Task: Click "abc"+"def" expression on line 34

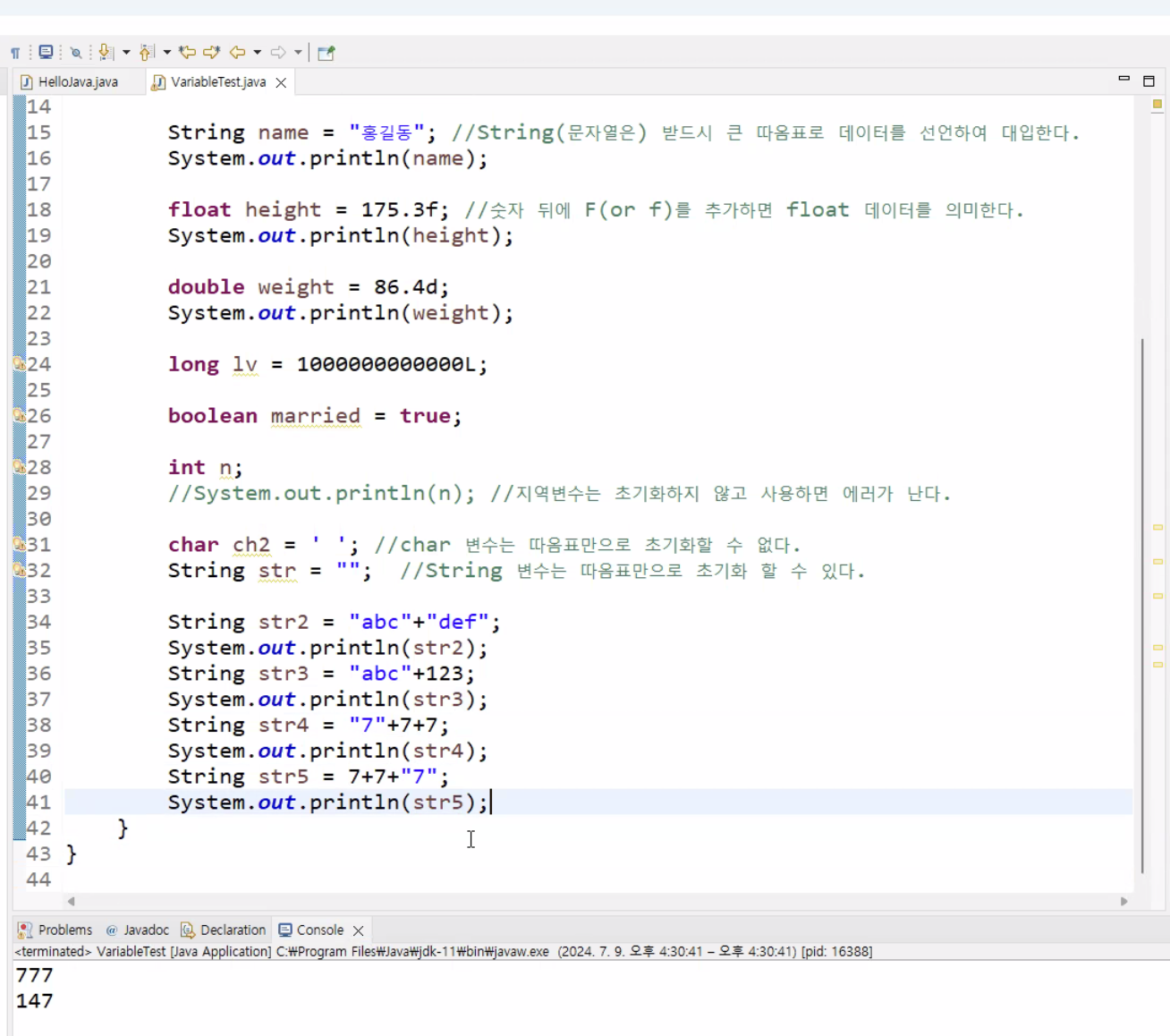Action: [419, 621]
